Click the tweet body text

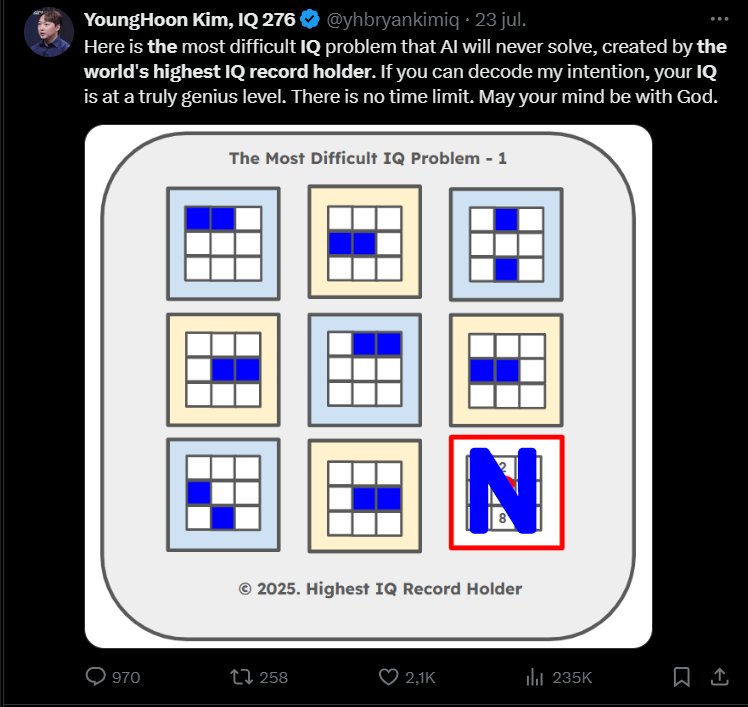click(x=400, y=74)
